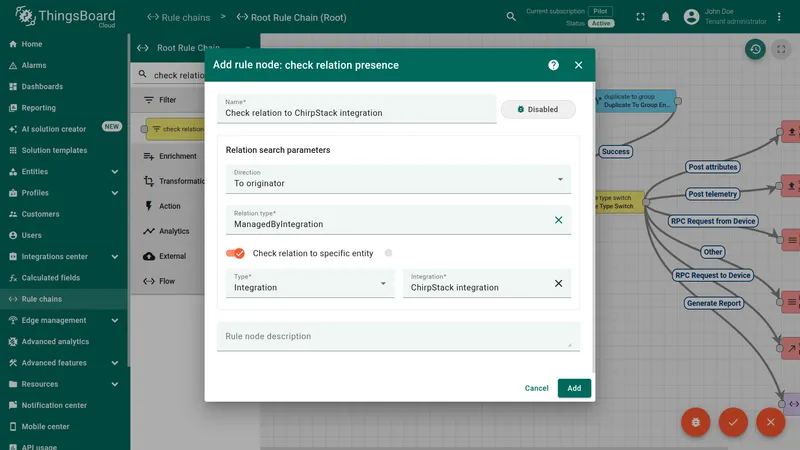Expand Integrations center menu
800x450 pixels.
click(x=115, y=257)
